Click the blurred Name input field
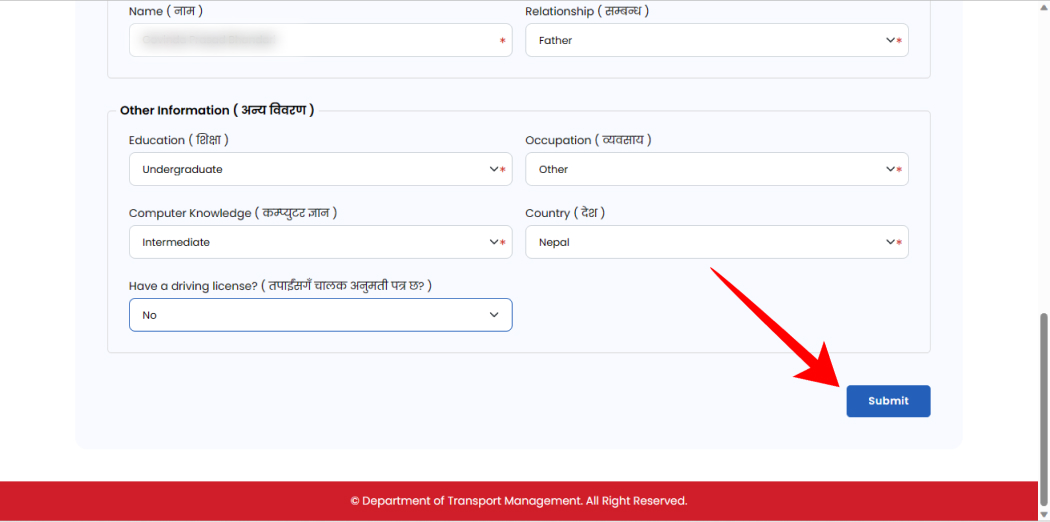Screen dimensions: 1050x522 320,40
